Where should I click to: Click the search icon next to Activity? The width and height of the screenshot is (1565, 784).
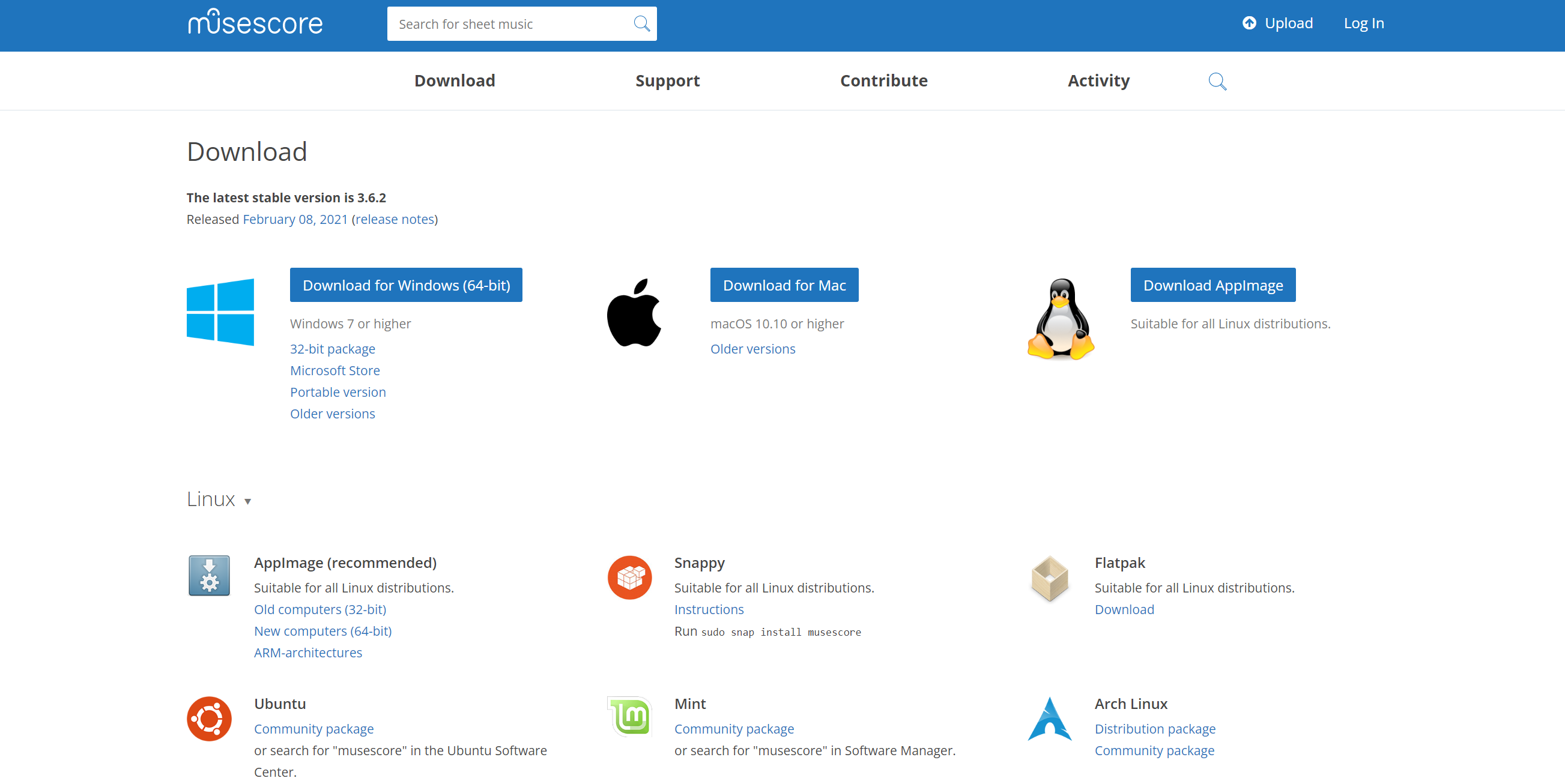(1217, 81)
